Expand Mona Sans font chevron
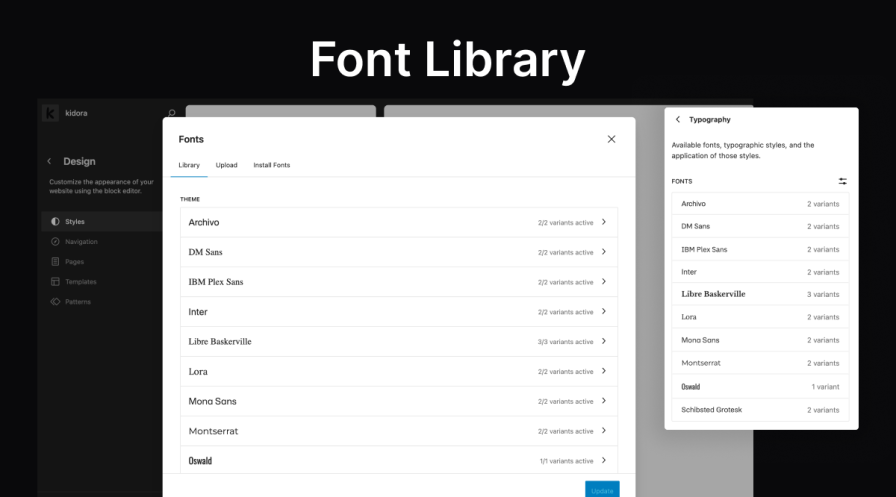 click(604, 401)
